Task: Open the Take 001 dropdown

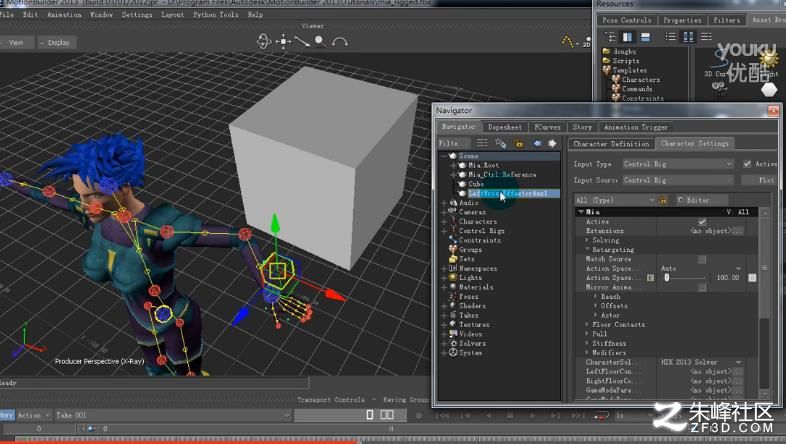Action: [x=172, y=415]
